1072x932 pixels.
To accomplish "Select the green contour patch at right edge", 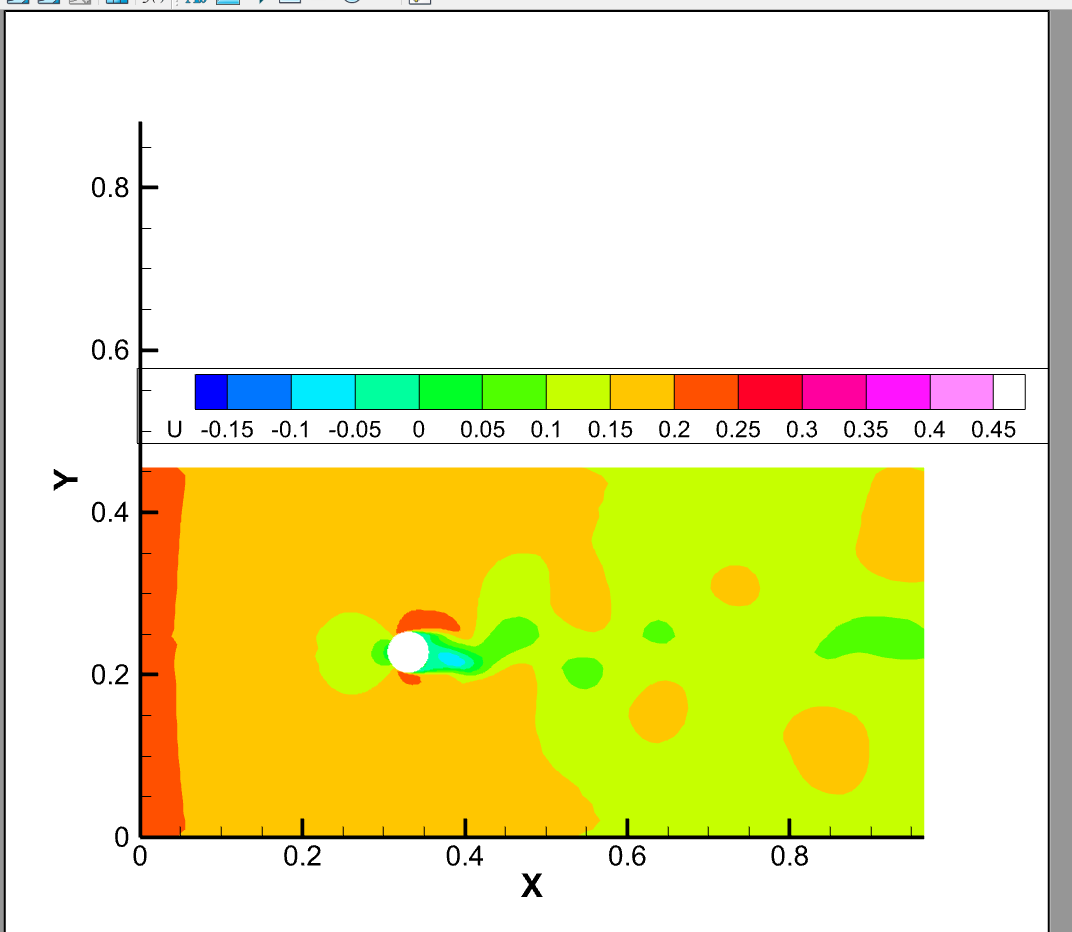I will (x=872, y=638).
